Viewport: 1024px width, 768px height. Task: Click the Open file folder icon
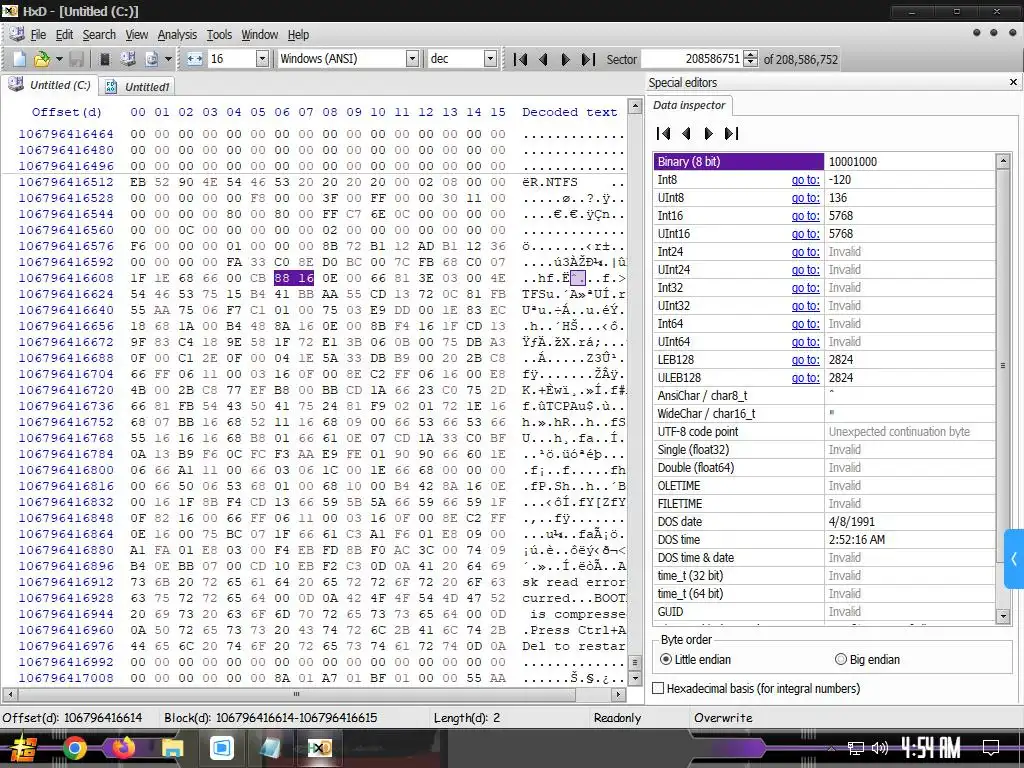[x=42, y=59]
